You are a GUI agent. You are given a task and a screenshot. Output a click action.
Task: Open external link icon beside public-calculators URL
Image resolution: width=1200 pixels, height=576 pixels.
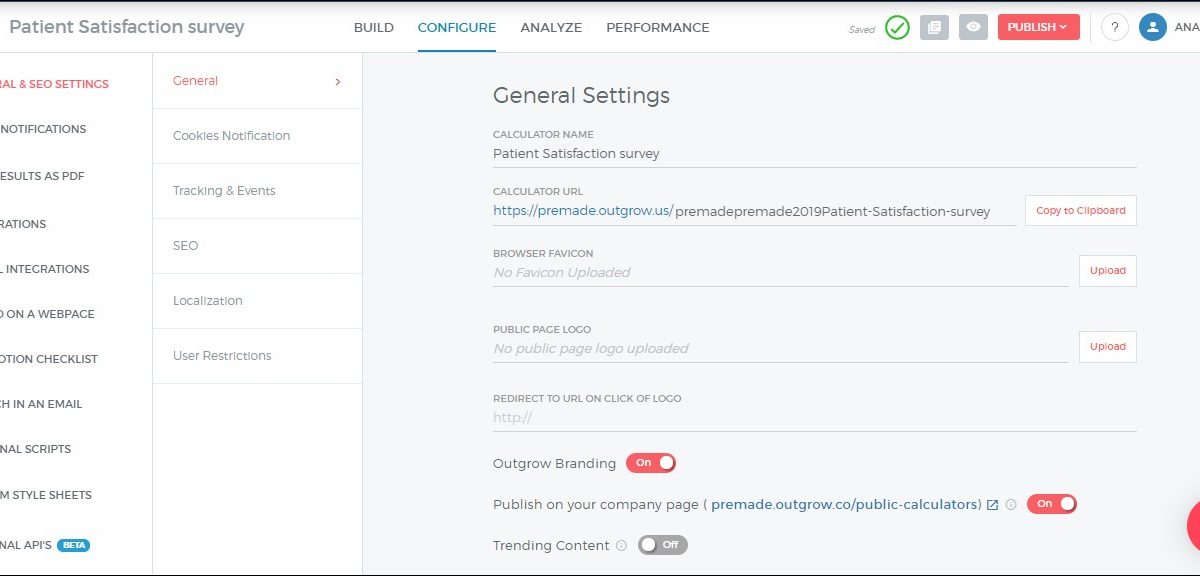(993, 505)
